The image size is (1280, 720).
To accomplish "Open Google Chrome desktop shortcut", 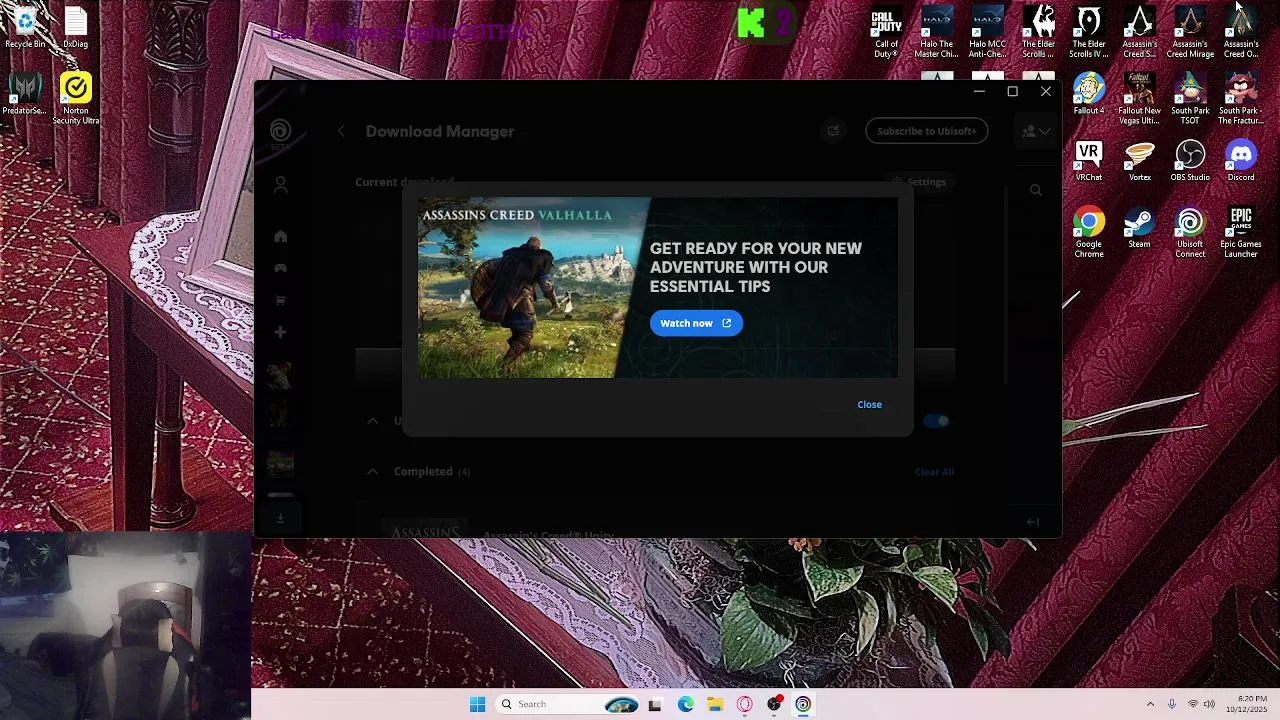I will point(1089,233).
